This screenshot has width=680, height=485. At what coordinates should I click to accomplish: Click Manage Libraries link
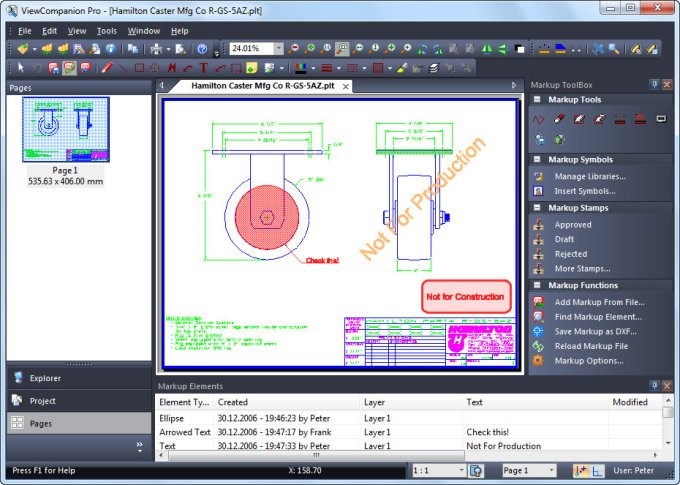tap(590, 176)
